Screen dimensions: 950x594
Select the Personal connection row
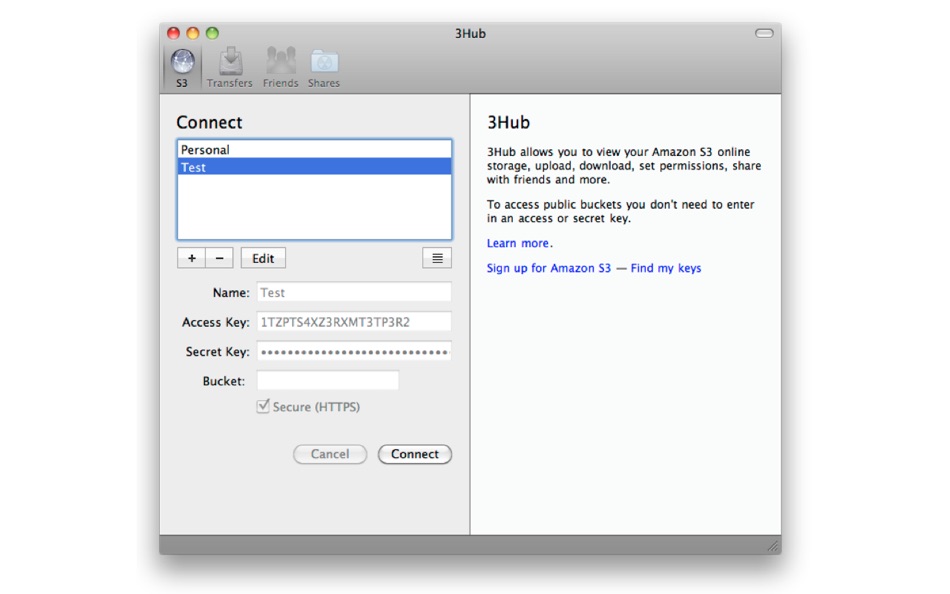coord(314,150)
